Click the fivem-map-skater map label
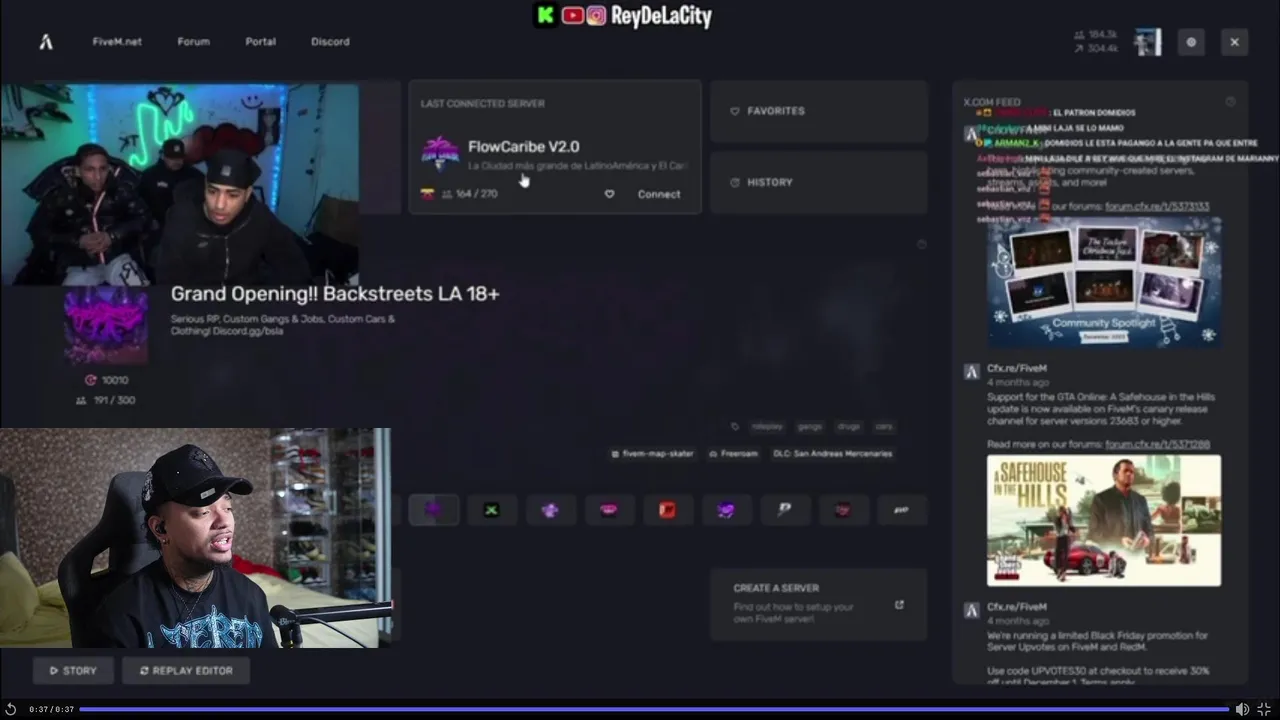The image size is (1280, 720). [652, 454]
